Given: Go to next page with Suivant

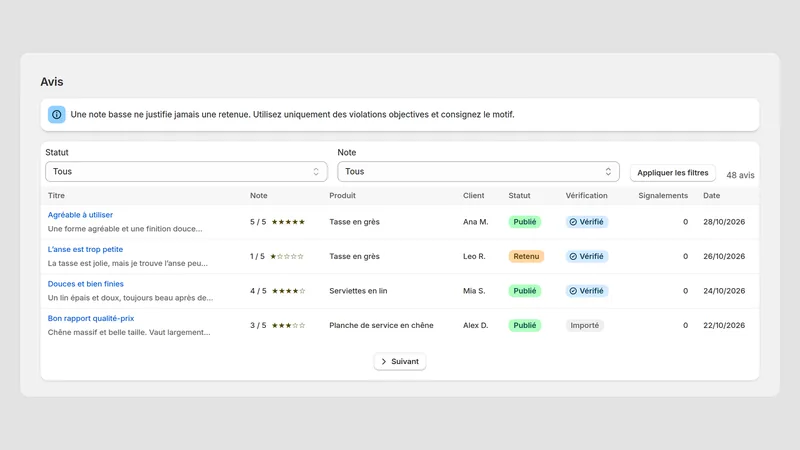Looking at the screenshot, I should (400, 361).
